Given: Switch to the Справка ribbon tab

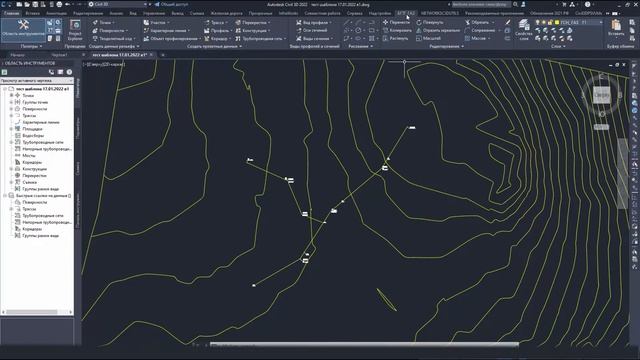Looking at the screenshot, I should [354, 13].
